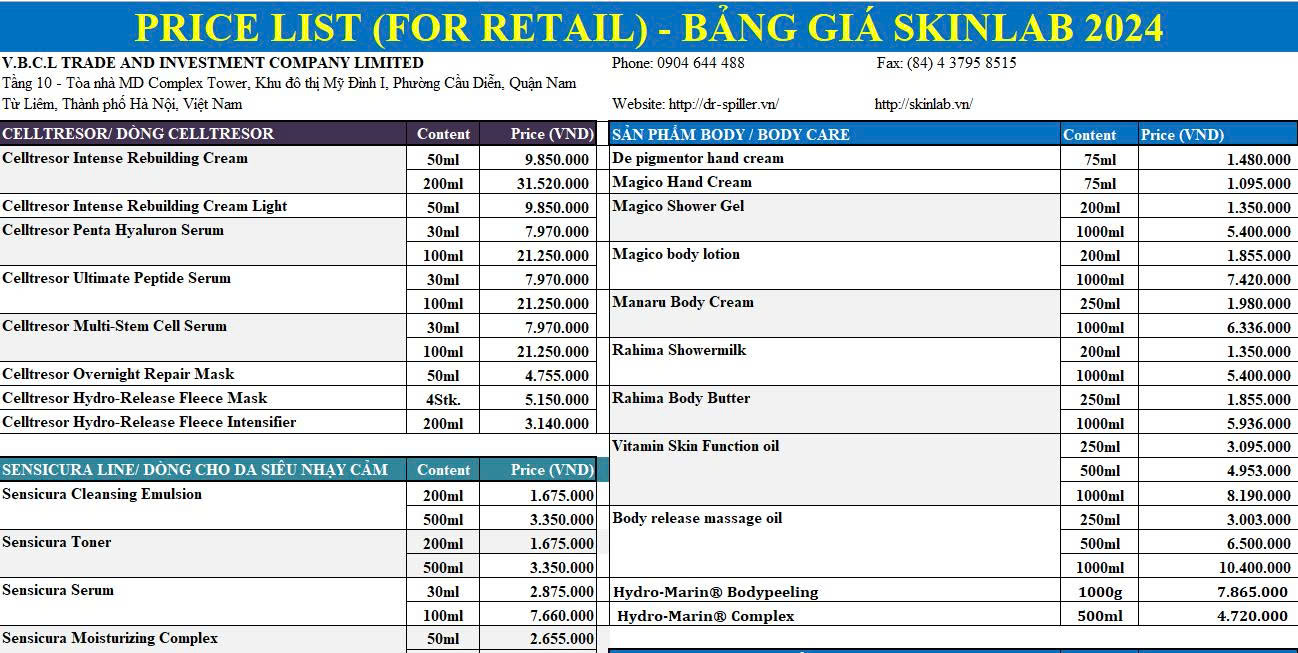Click the Sensicura Moisturizing Complex cell
The height and width of the screenshot is (653, 1298).
[x=110, y=638]
